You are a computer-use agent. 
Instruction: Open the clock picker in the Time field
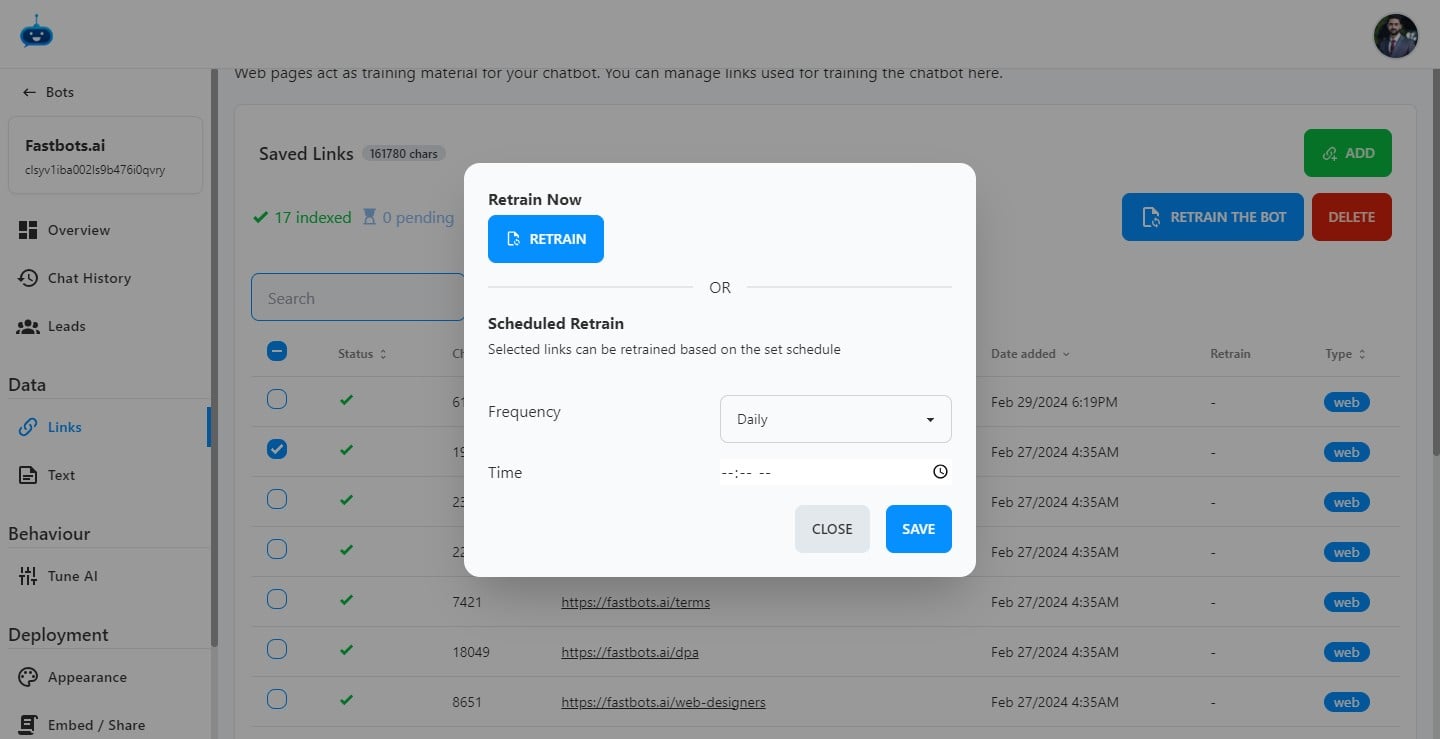(x=939, y=470)
